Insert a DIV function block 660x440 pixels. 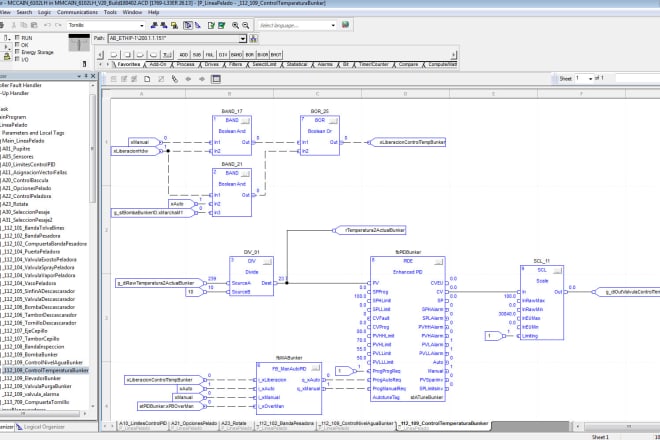223,55
